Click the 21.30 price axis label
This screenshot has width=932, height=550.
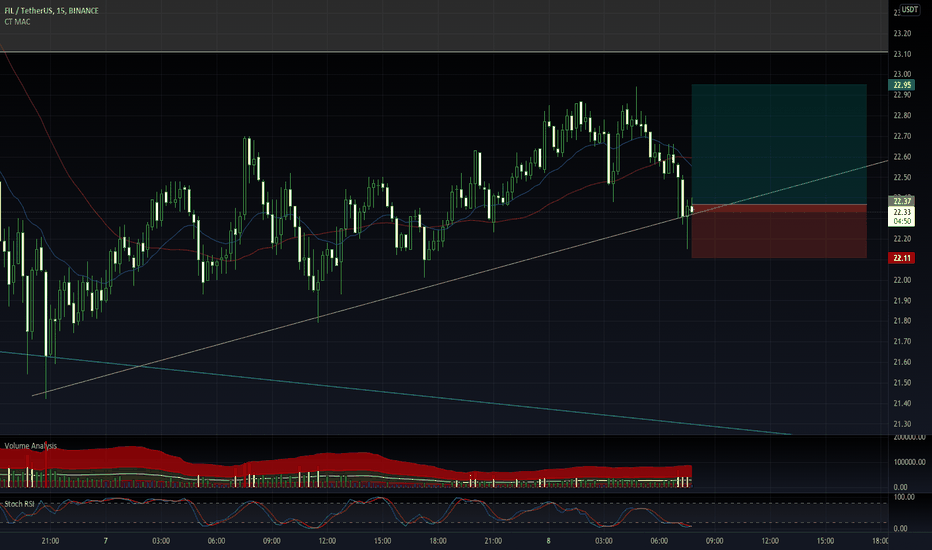point(902,424)
